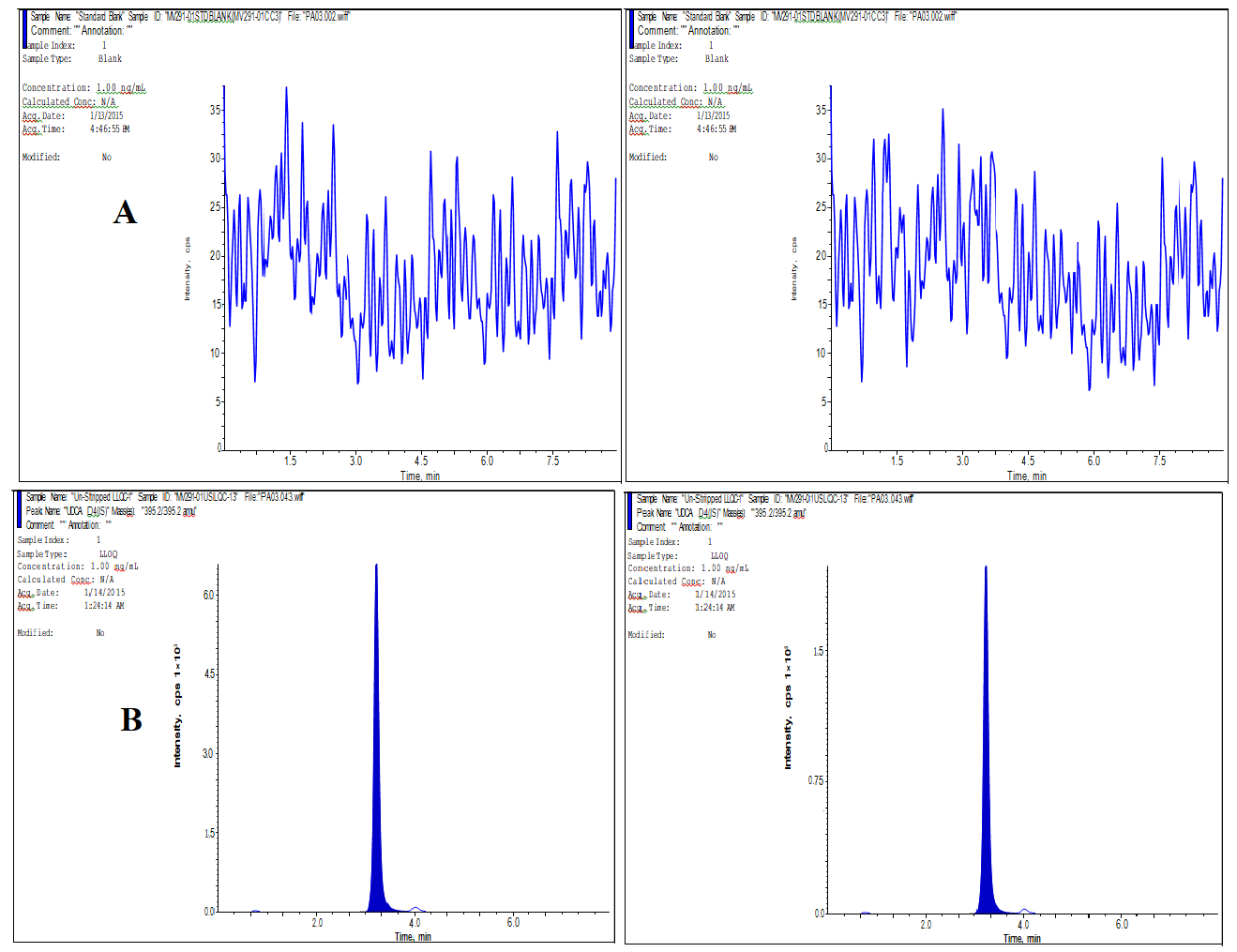Click the bold letter B label
The image size is (1237, 952).
point(131,719)
